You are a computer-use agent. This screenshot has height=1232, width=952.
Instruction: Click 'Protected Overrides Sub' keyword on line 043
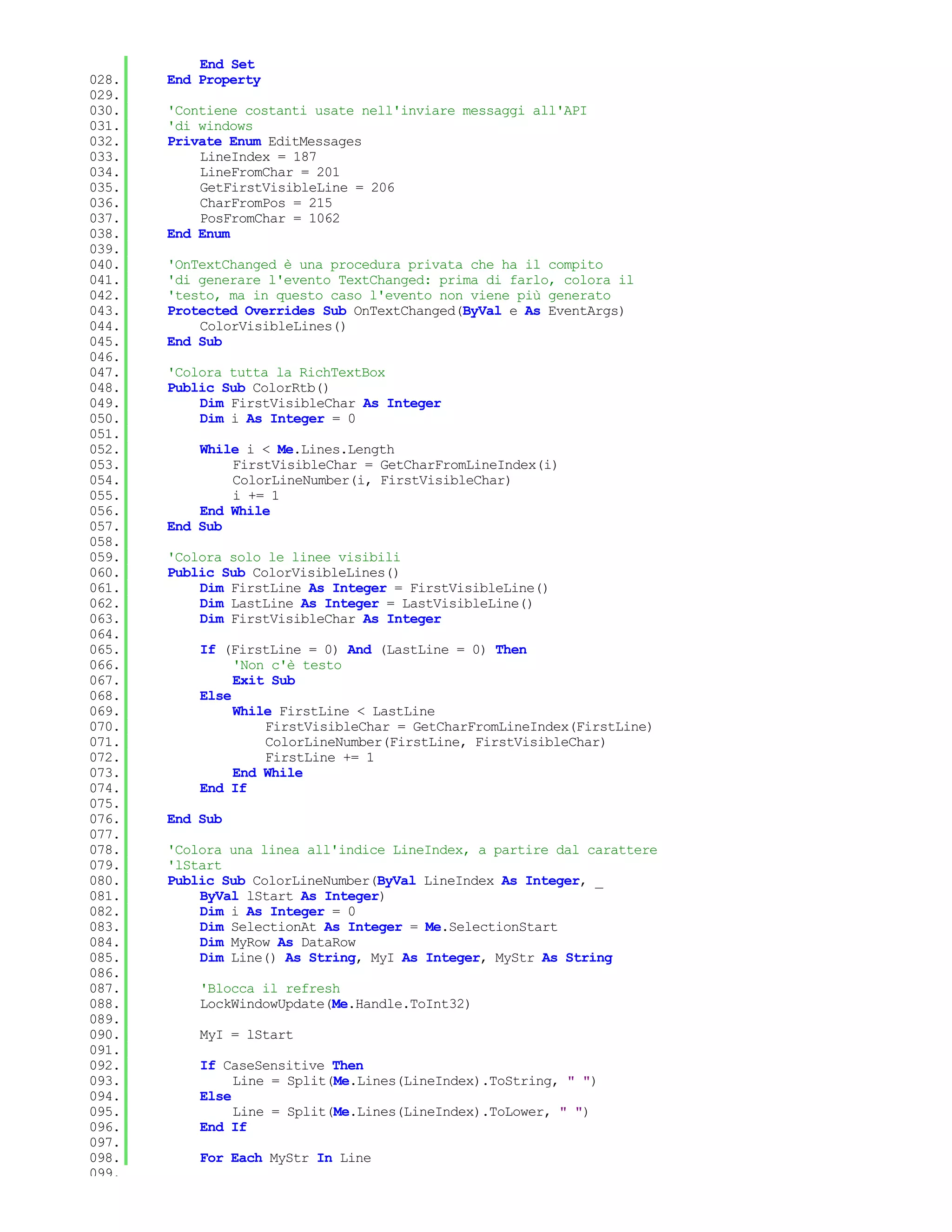pyautogui.click(x=257, y=311)
